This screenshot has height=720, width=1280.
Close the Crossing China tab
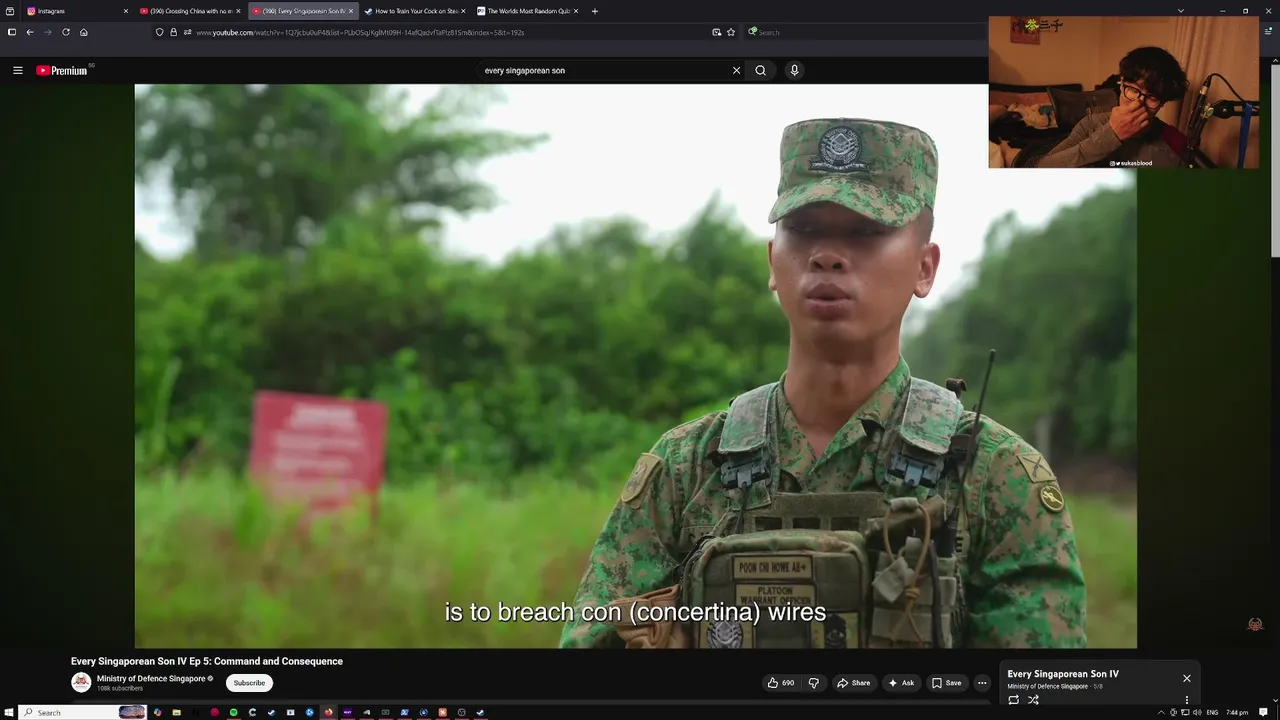point(238,11)
